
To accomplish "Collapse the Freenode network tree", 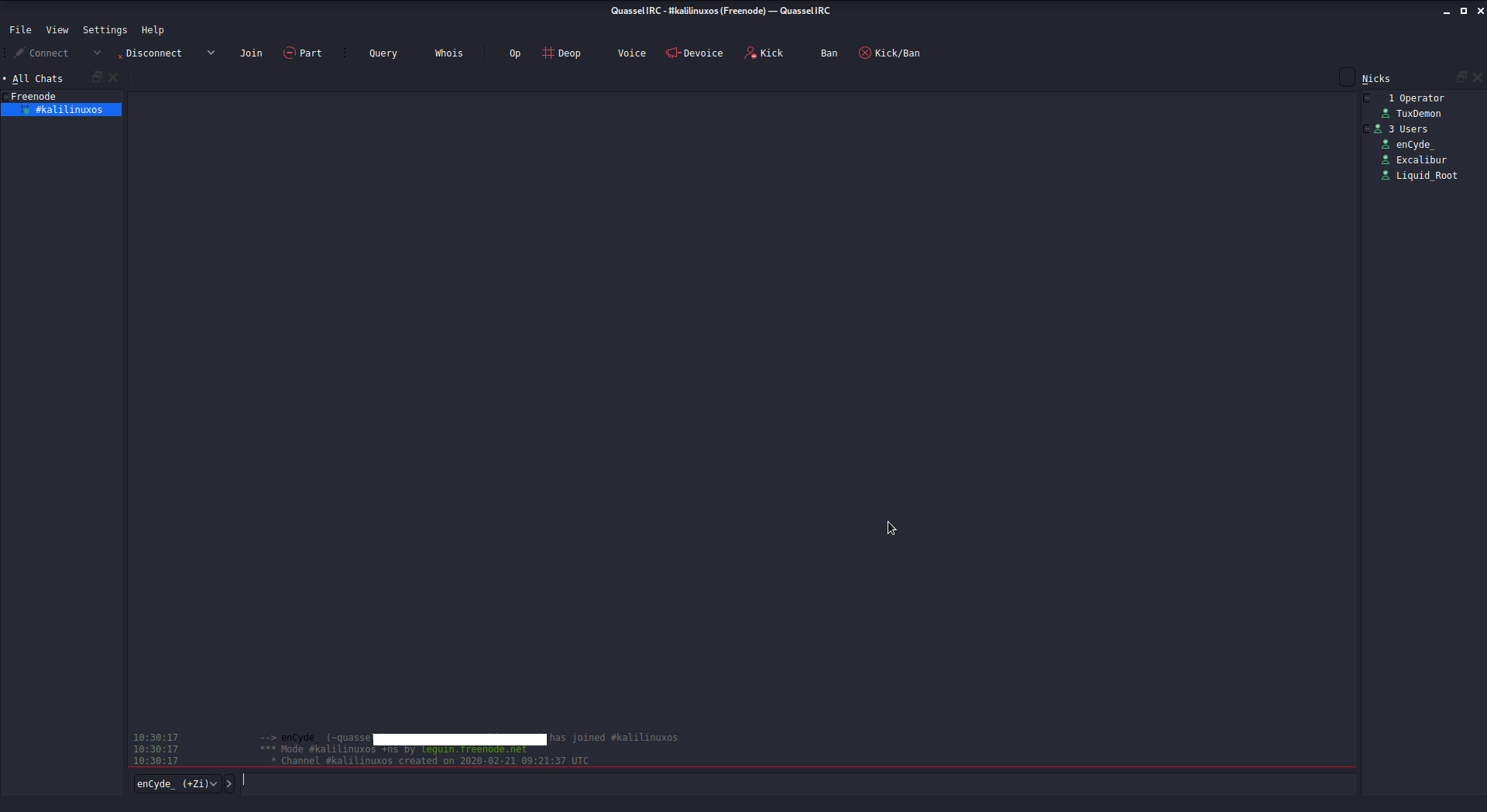I will coord(5,97).
